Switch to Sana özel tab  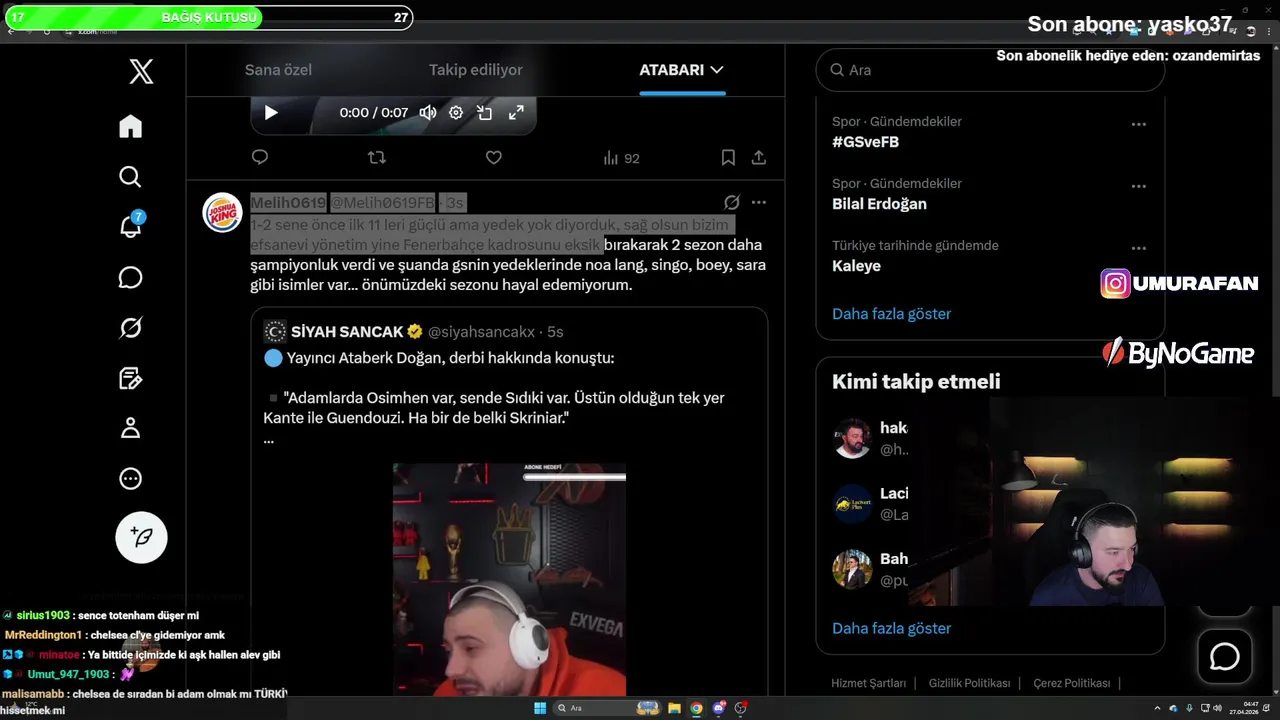(278, 70)
